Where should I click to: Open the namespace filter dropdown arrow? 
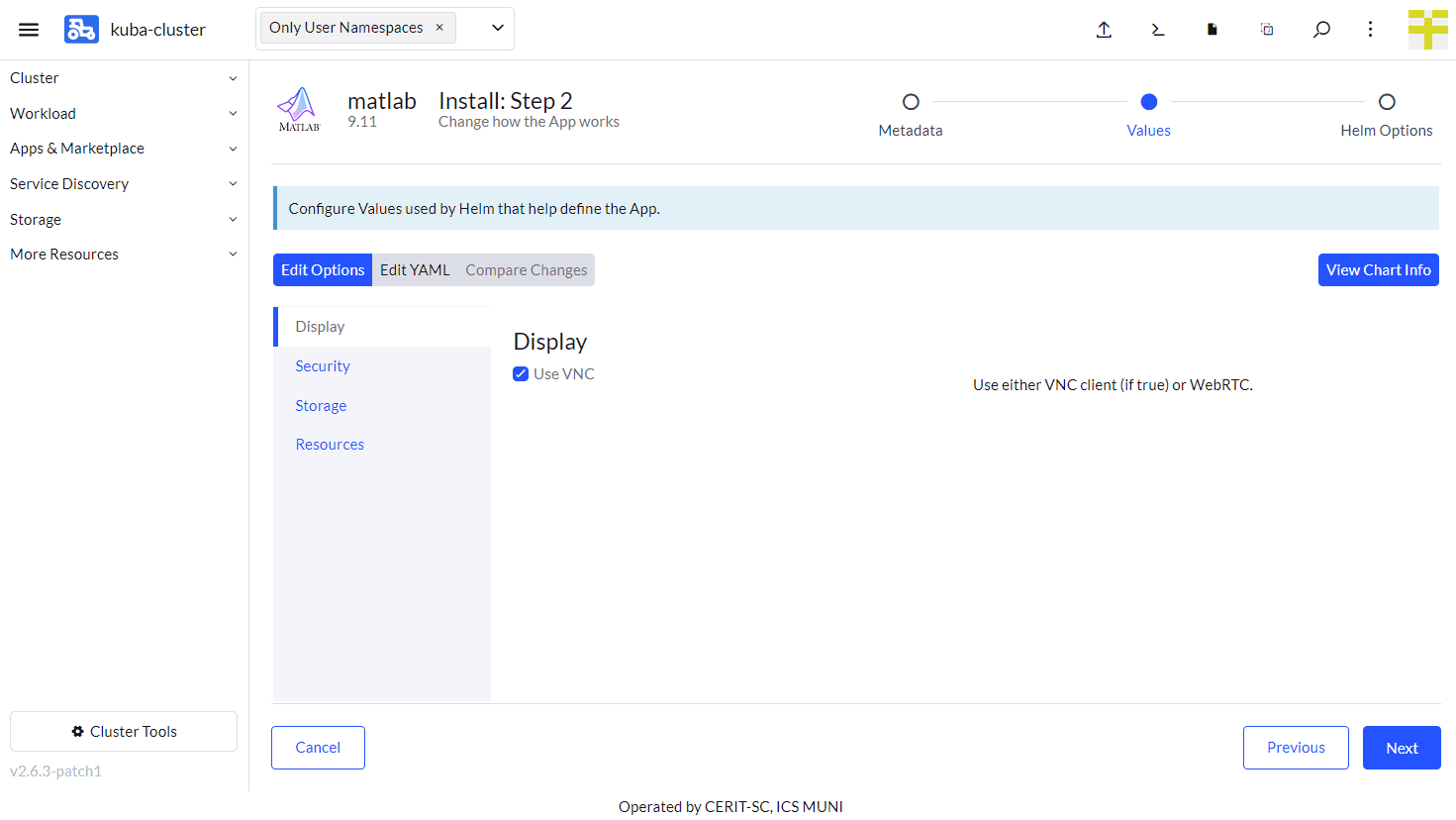click(498, 28)
